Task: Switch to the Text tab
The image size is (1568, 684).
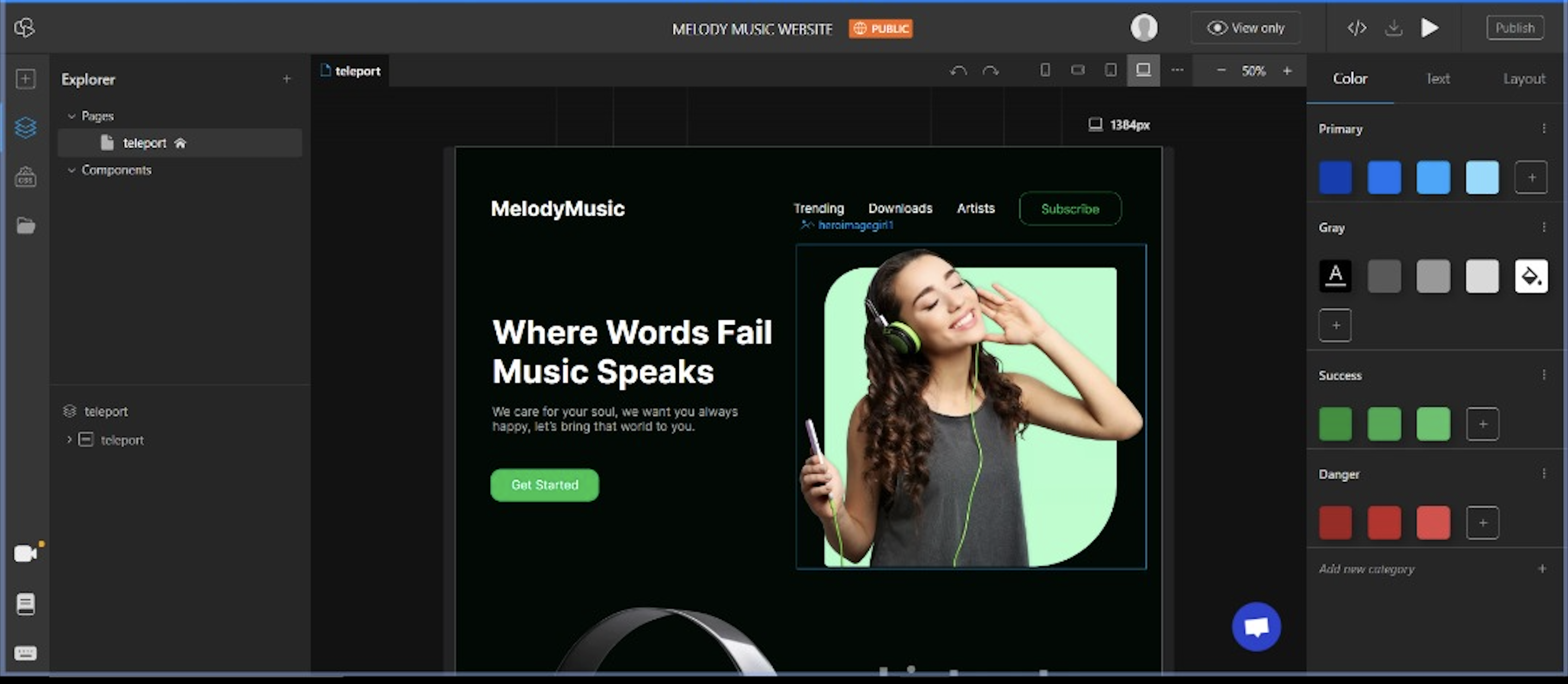Action: (1438, 78)
